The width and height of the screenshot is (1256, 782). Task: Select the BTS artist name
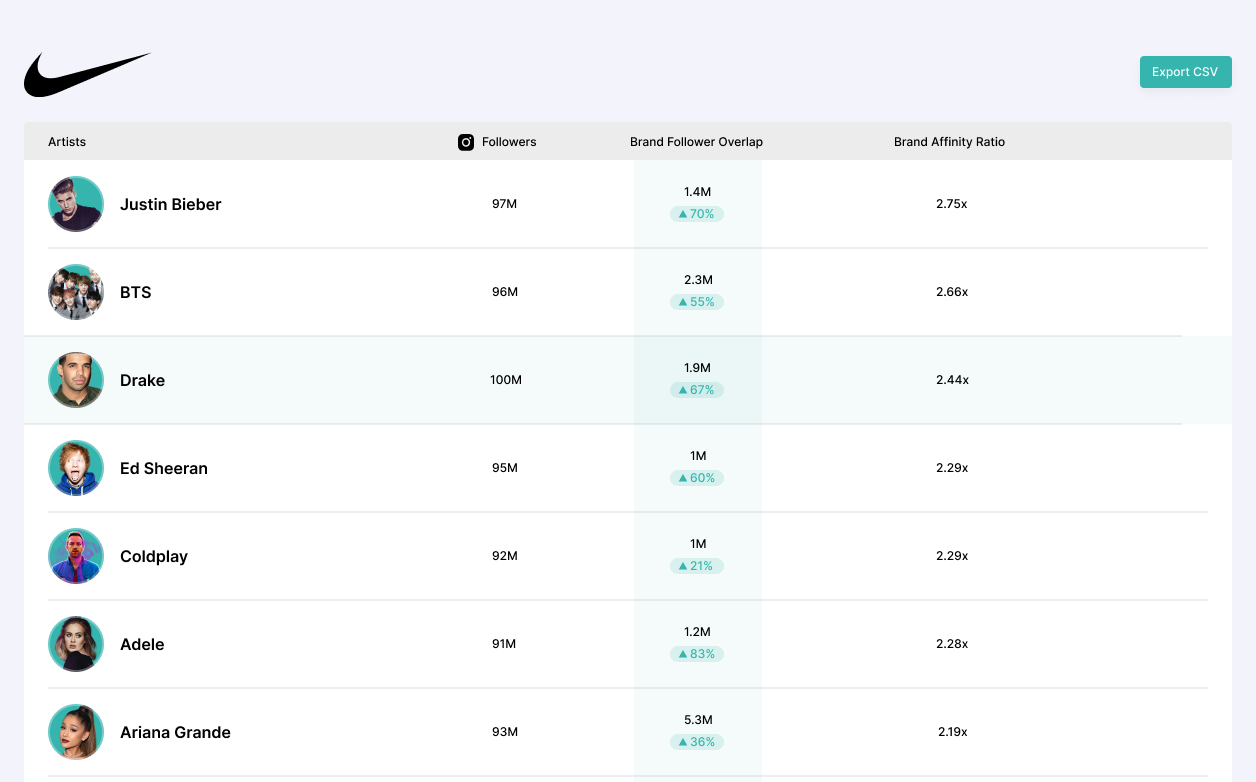click(x=136, y=292)
